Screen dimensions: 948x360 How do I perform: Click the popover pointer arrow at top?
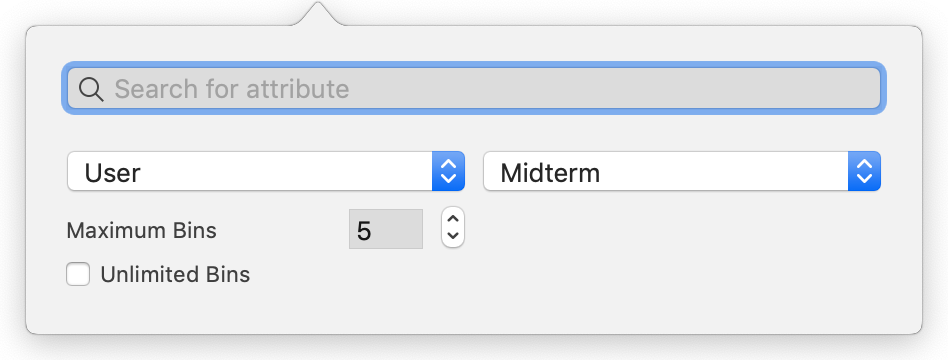coord(318,14)
